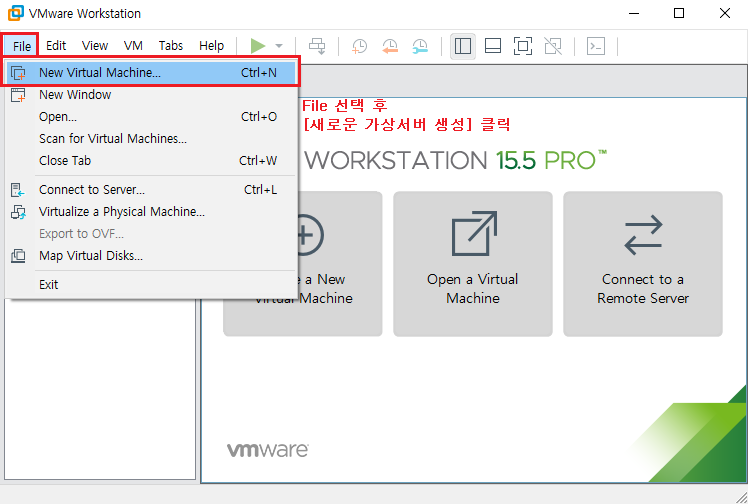Choose New Window from File menu
The image size is (748, 504).
[x=153, y=94]
